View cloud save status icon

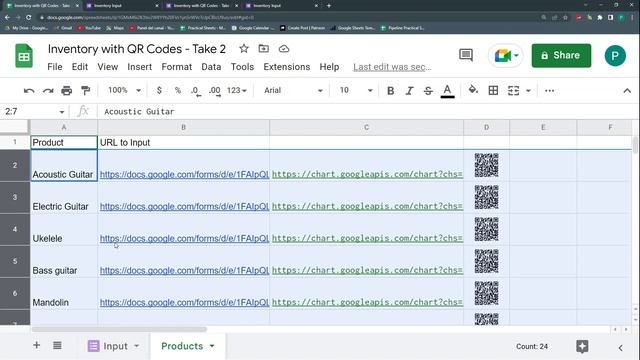coord(284,49)
